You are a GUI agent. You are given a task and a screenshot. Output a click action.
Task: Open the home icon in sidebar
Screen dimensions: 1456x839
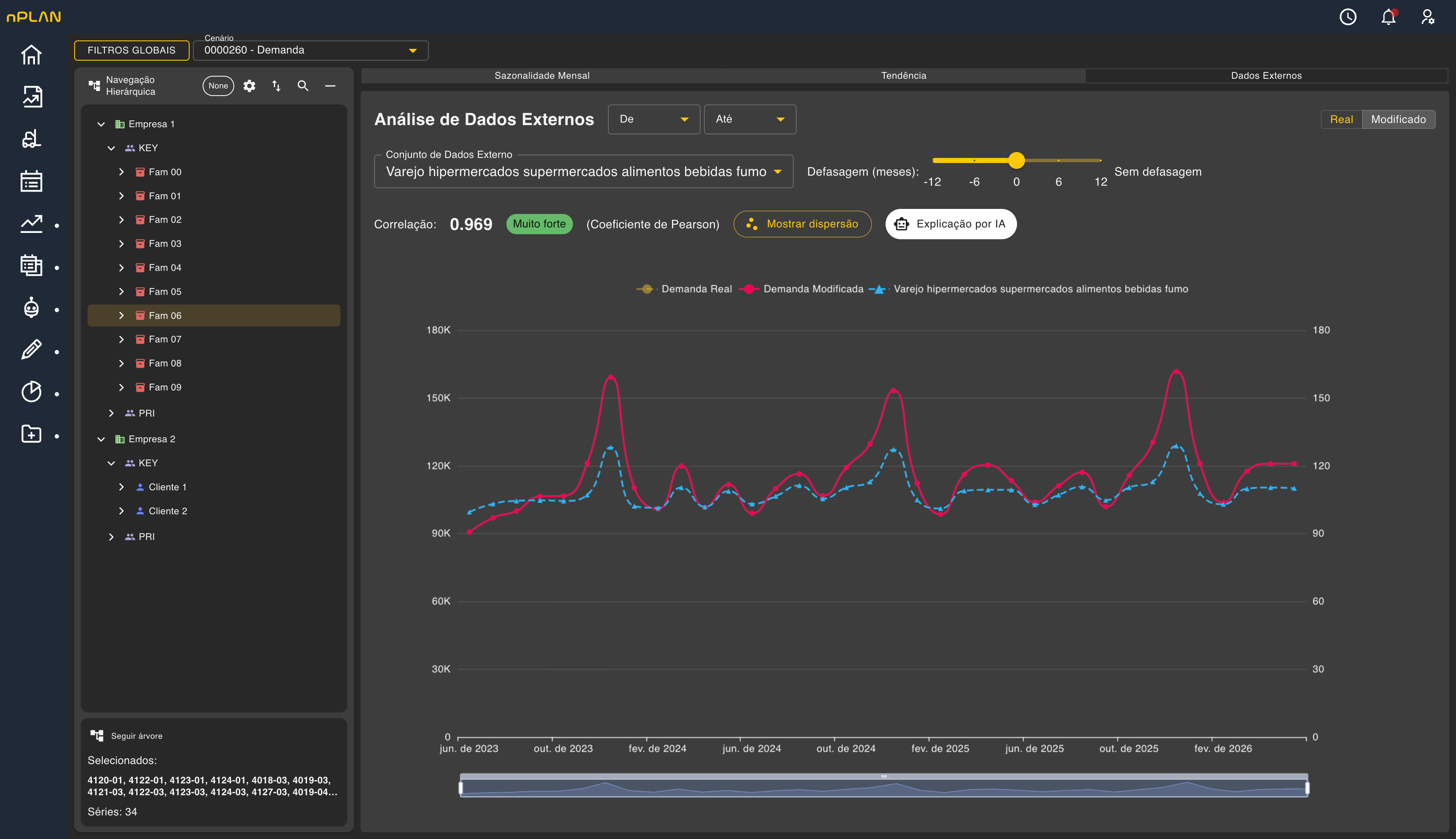[x=31, y=55]
